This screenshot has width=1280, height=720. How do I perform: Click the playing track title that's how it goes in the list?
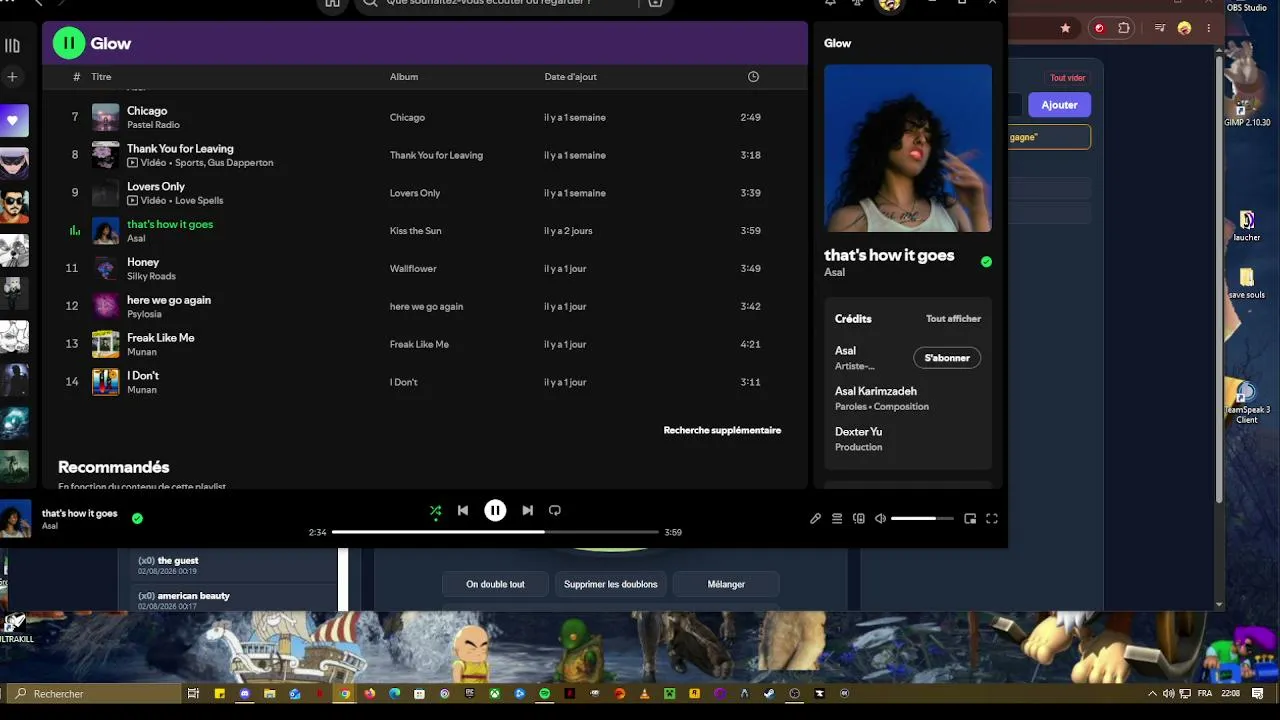click(170, 224)
